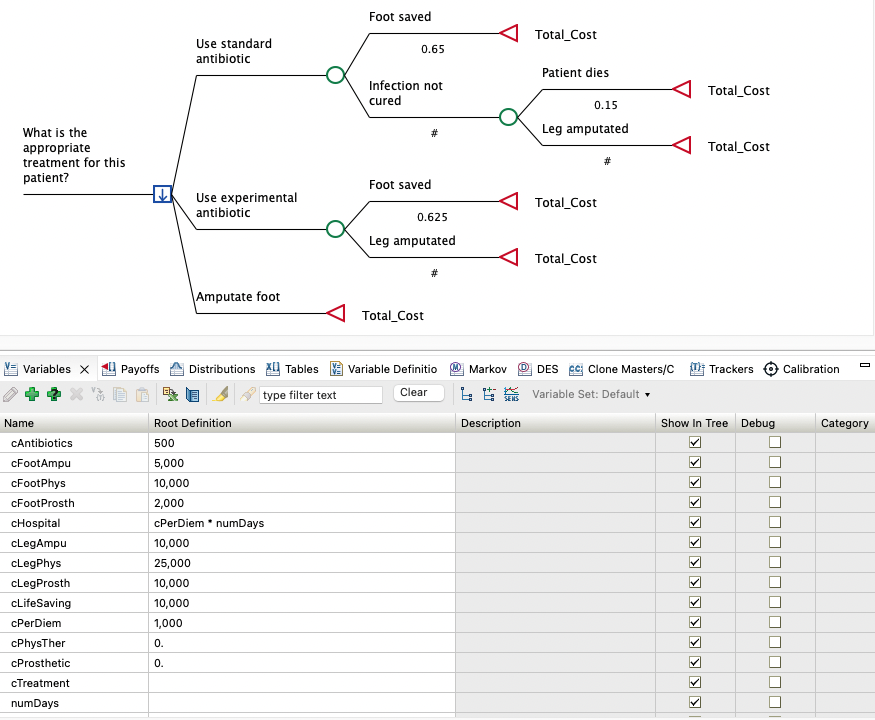The image size is (875, 720).
Task: Uncheck Show In Tree for cAntibiotics
Action: click(694, 442)
